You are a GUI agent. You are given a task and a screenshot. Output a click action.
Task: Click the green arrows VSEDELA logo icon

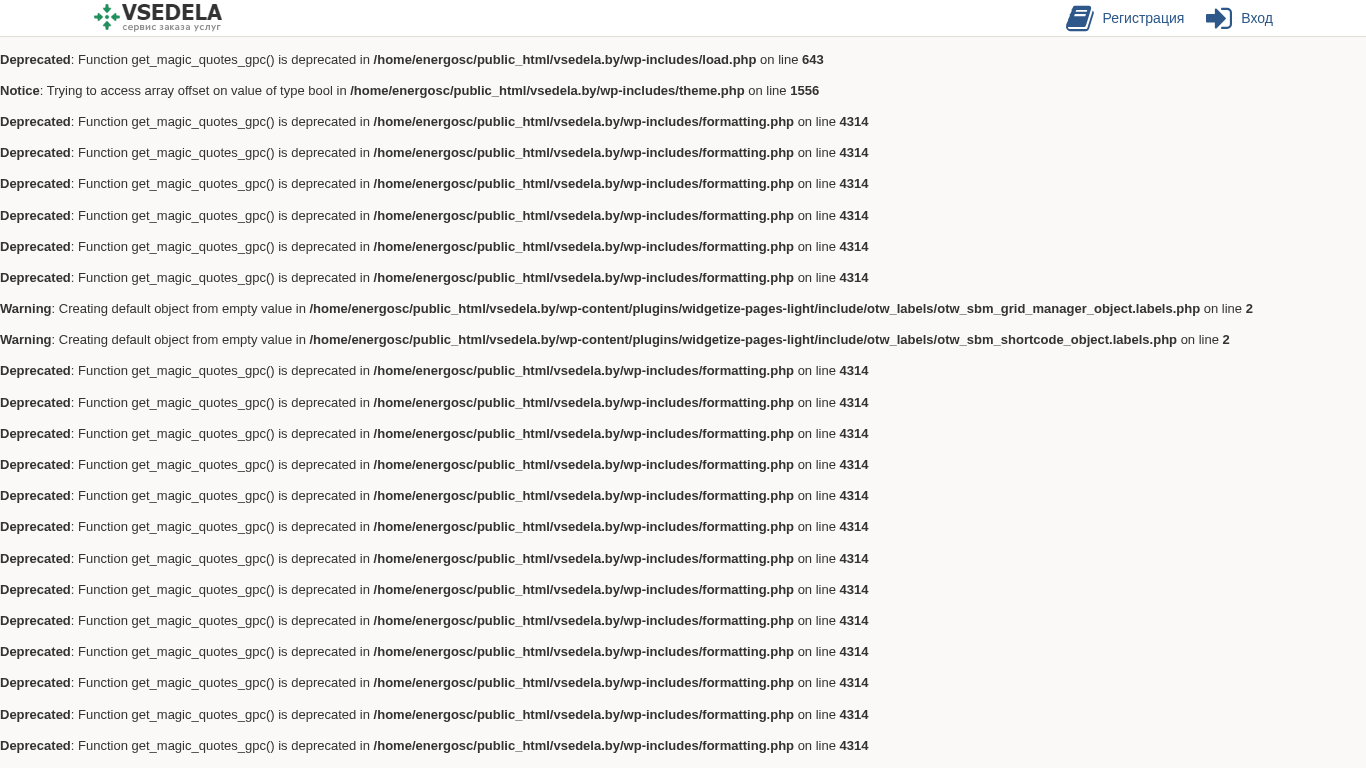(x=106, y=17)
